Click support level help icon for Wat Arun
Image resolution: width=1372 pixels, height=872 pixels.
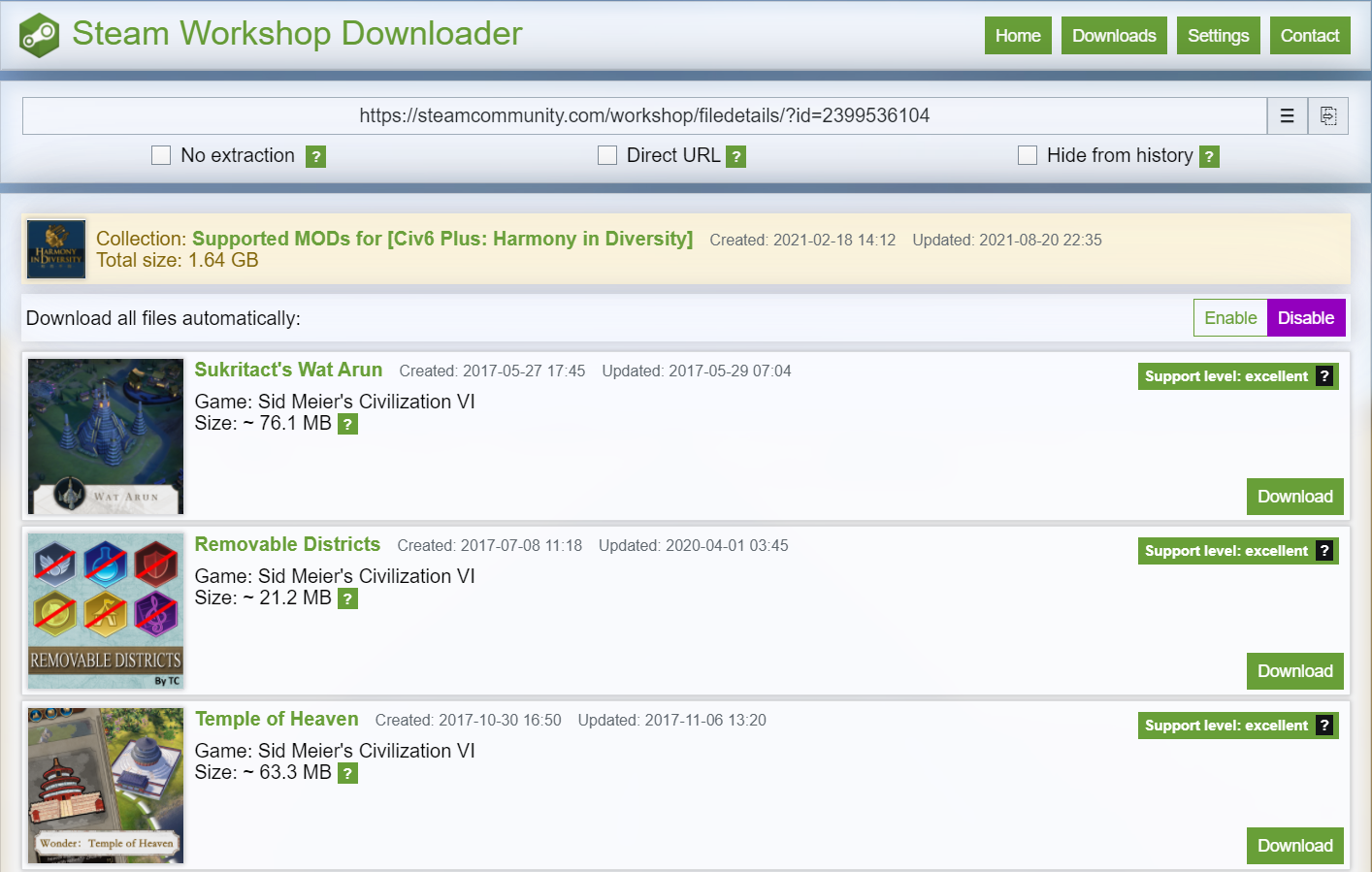[x=1324, y=376]
